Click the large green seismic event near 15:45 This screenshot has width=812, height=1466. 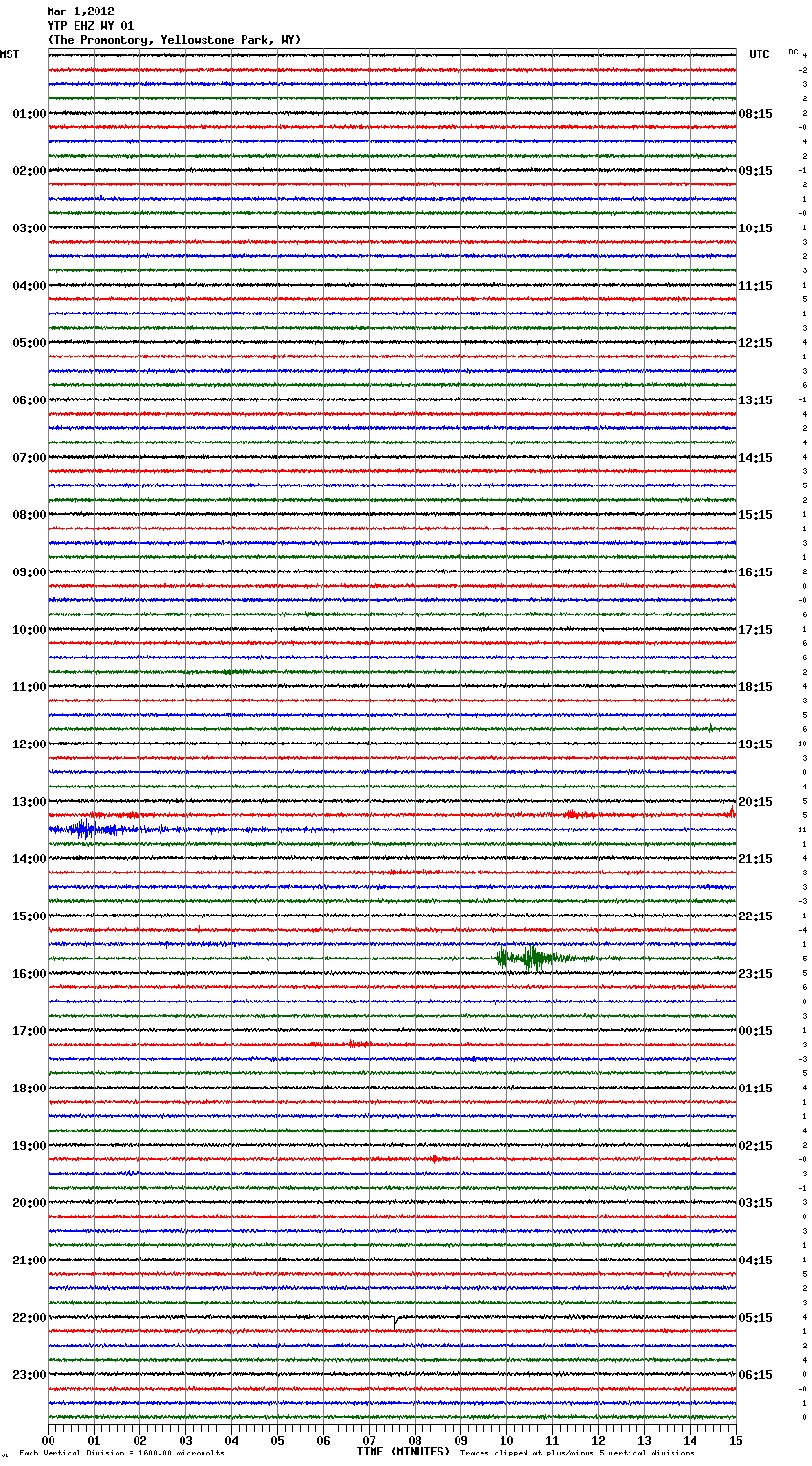[540, 958]
